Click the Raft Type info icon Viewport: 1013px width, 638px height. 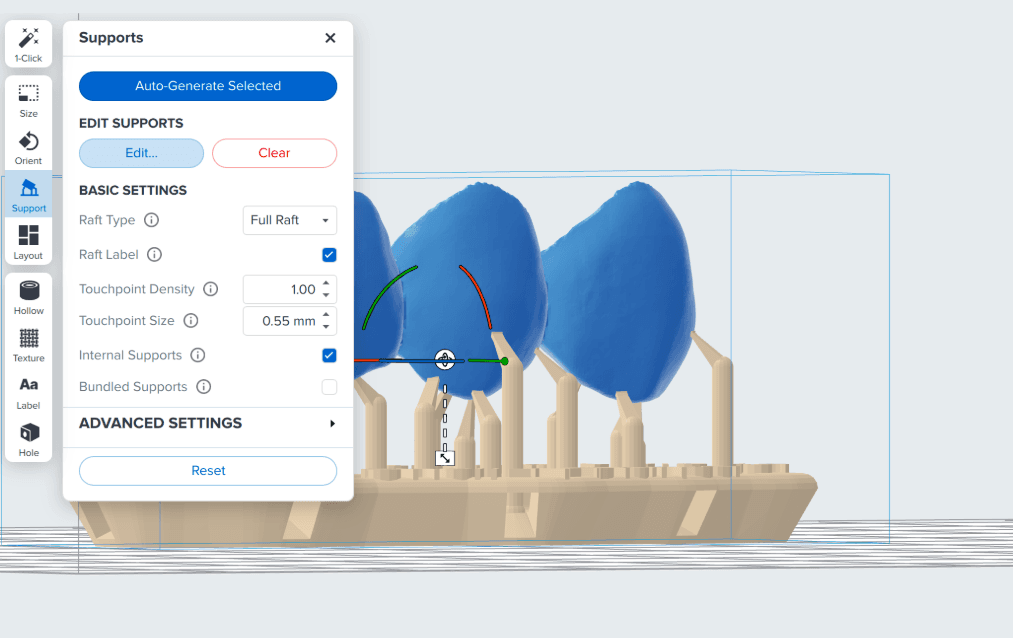[x=151, y=220]
